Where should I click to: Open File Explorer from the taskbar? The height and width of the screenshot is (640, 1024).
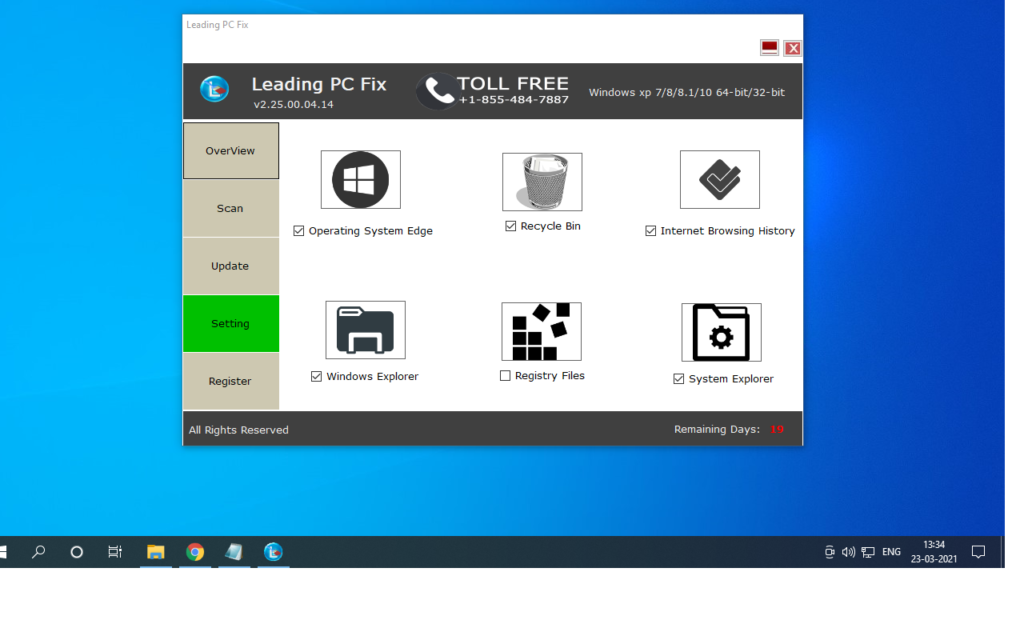click(156, 551)
